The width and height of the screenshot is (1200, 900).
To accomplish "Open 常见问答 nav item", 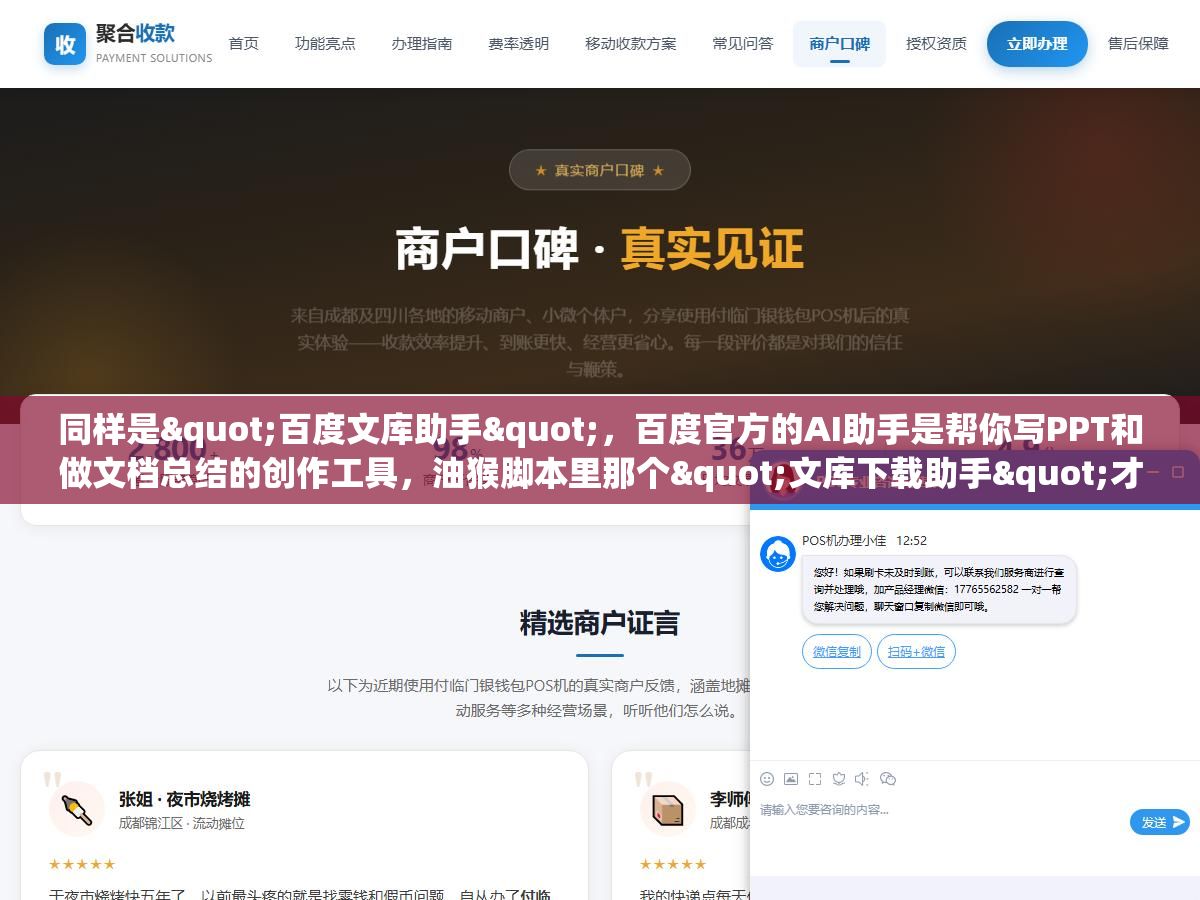I will pyautogui.click(x=743, y=44).
